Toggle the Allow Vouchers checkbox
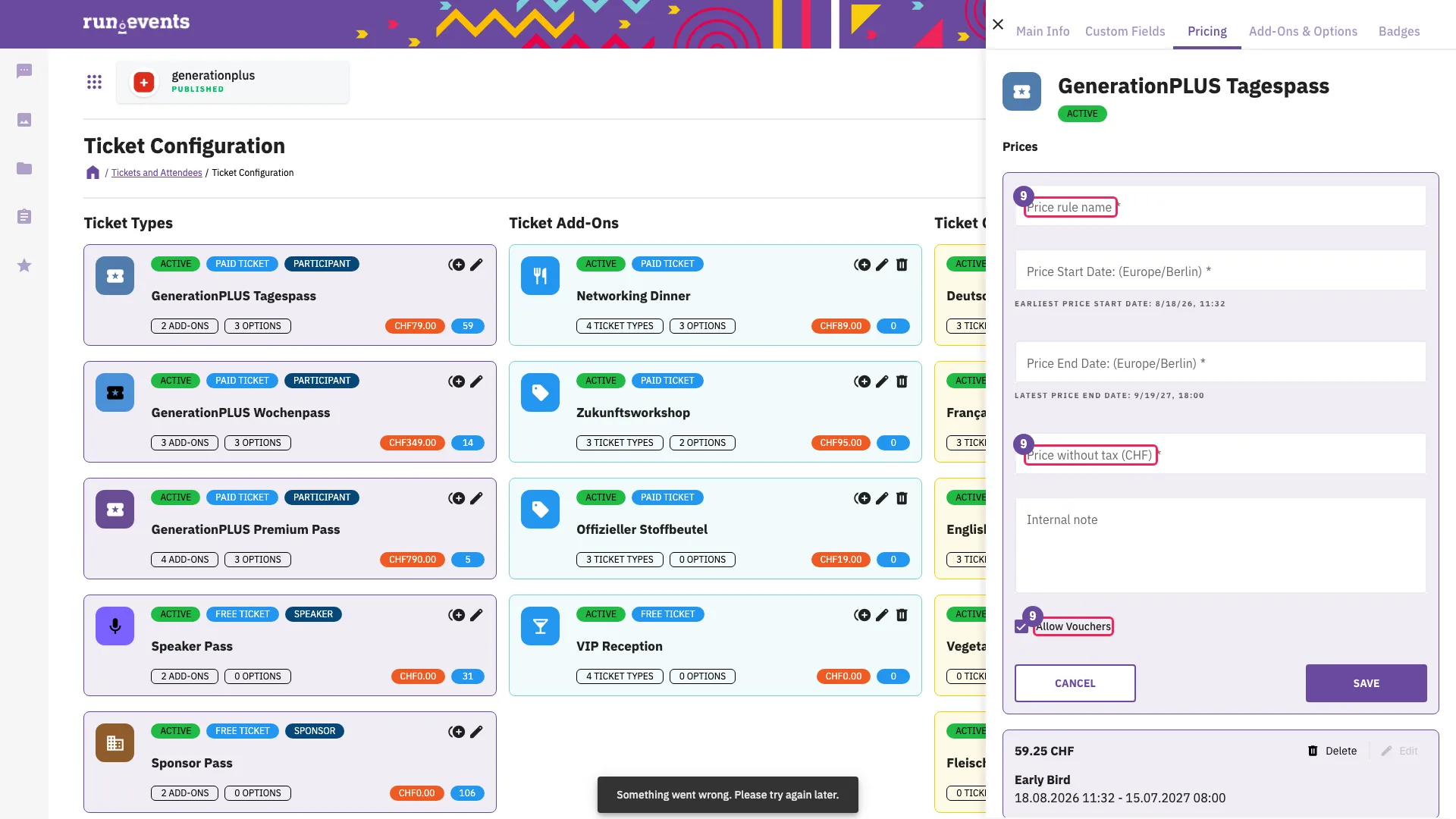1456x819 pixels. pos(1021,627)
